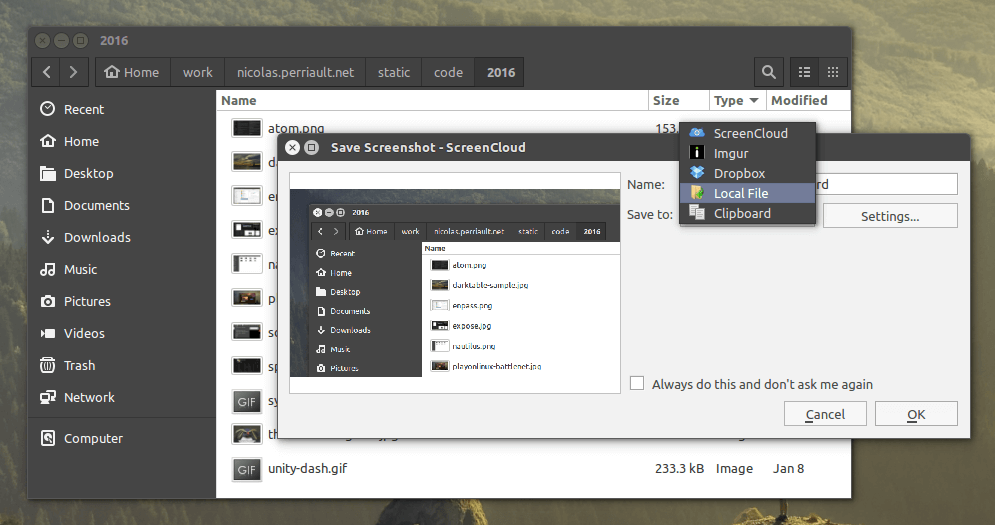Cancel the Save Screenshot dialog
The width and height of the screenshot is (995, 525).
[825, 415]
